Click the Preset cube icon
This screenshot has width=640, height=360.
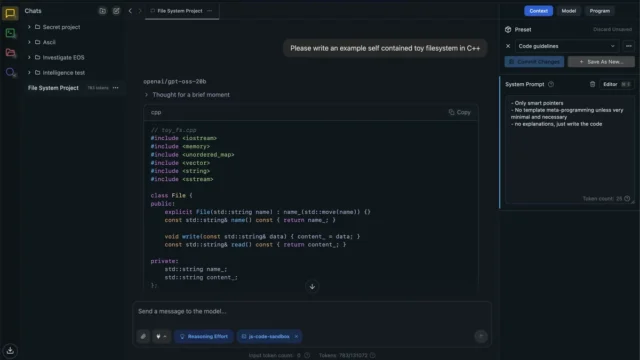pos(508,29)
